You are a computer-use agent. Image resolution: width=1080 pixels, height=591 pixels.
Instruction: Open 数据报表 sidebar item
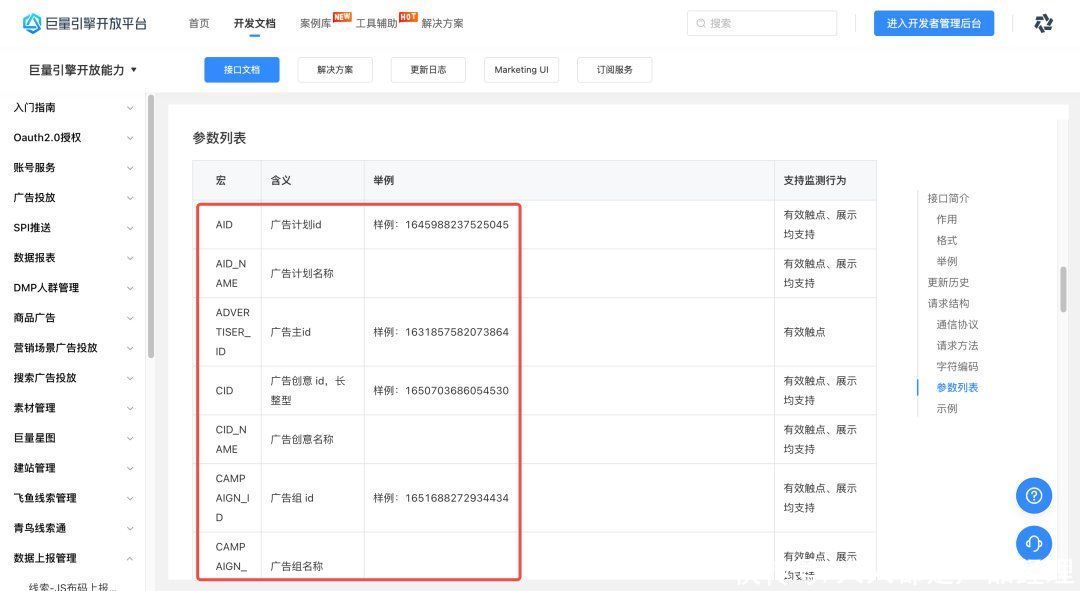click(x=34, y=258)
